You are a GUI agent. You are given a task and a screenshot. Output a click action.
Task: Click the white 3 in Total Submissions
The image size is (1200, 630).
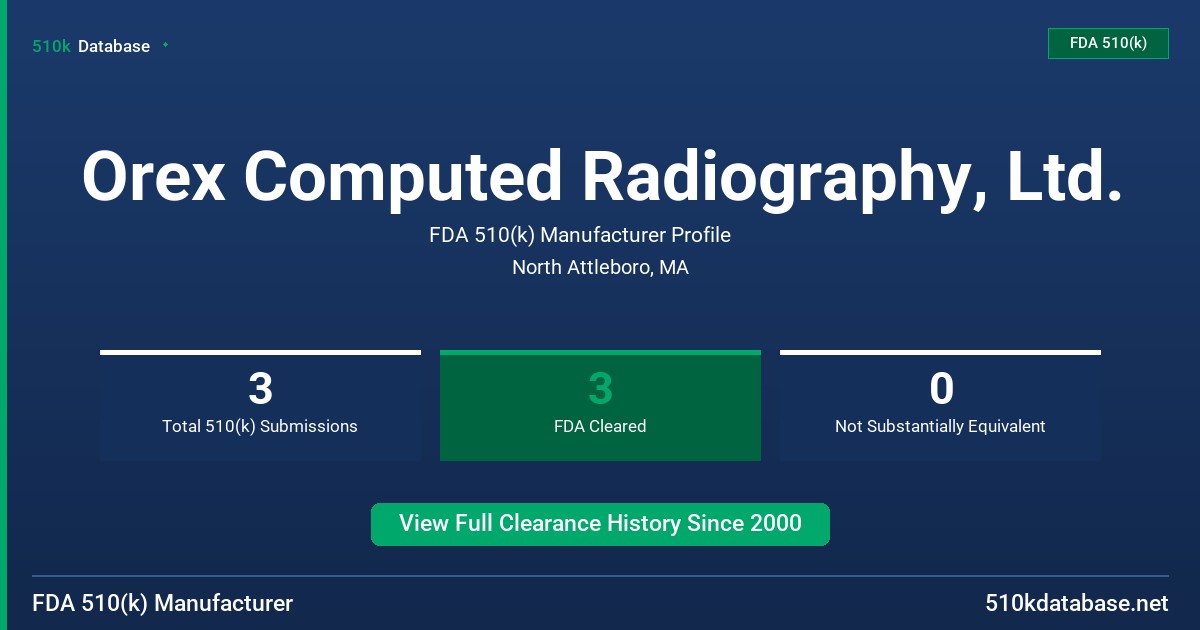click(260, 388)
